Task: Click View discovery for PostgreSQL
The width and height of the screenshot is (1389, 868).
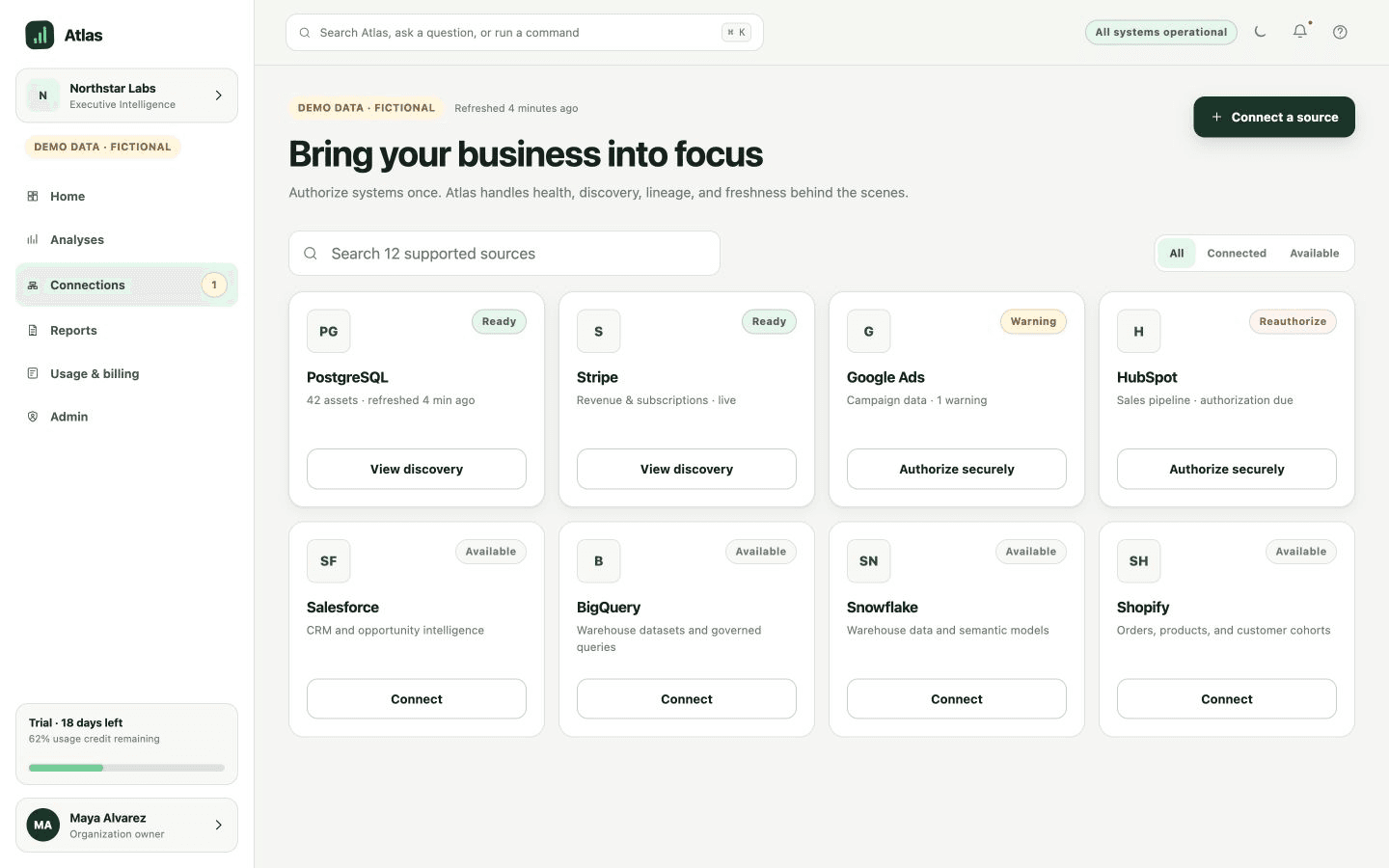Action: point(417,469)
